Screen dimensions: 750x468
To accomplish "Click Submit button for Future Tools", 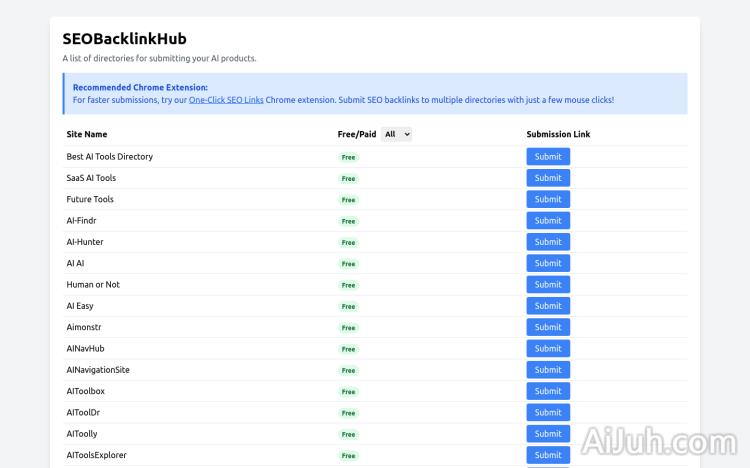I will point(548,199).
